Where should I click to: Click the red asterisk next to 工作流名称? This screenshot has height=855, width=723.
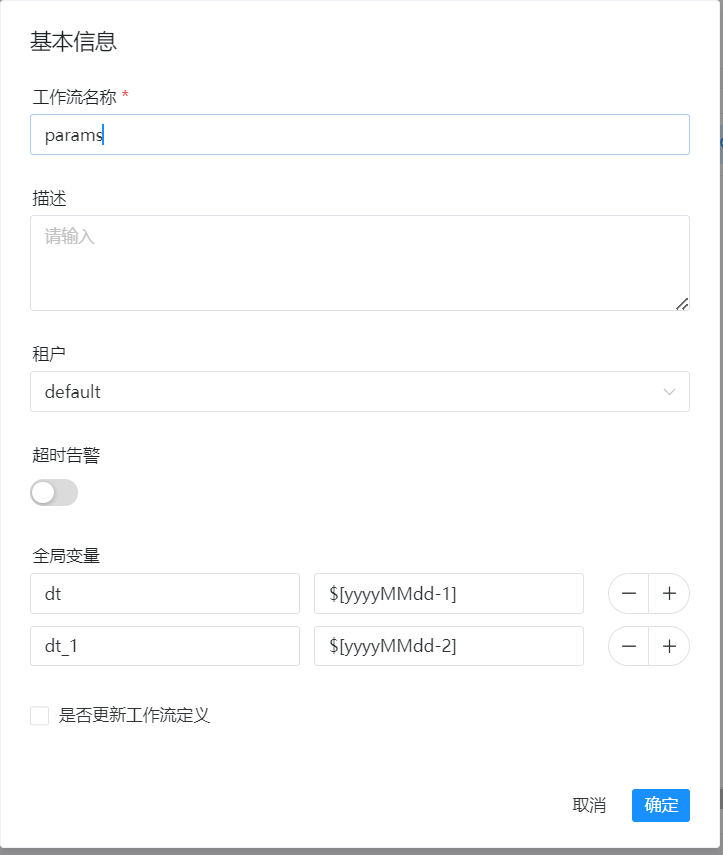[x=127, y=96]
